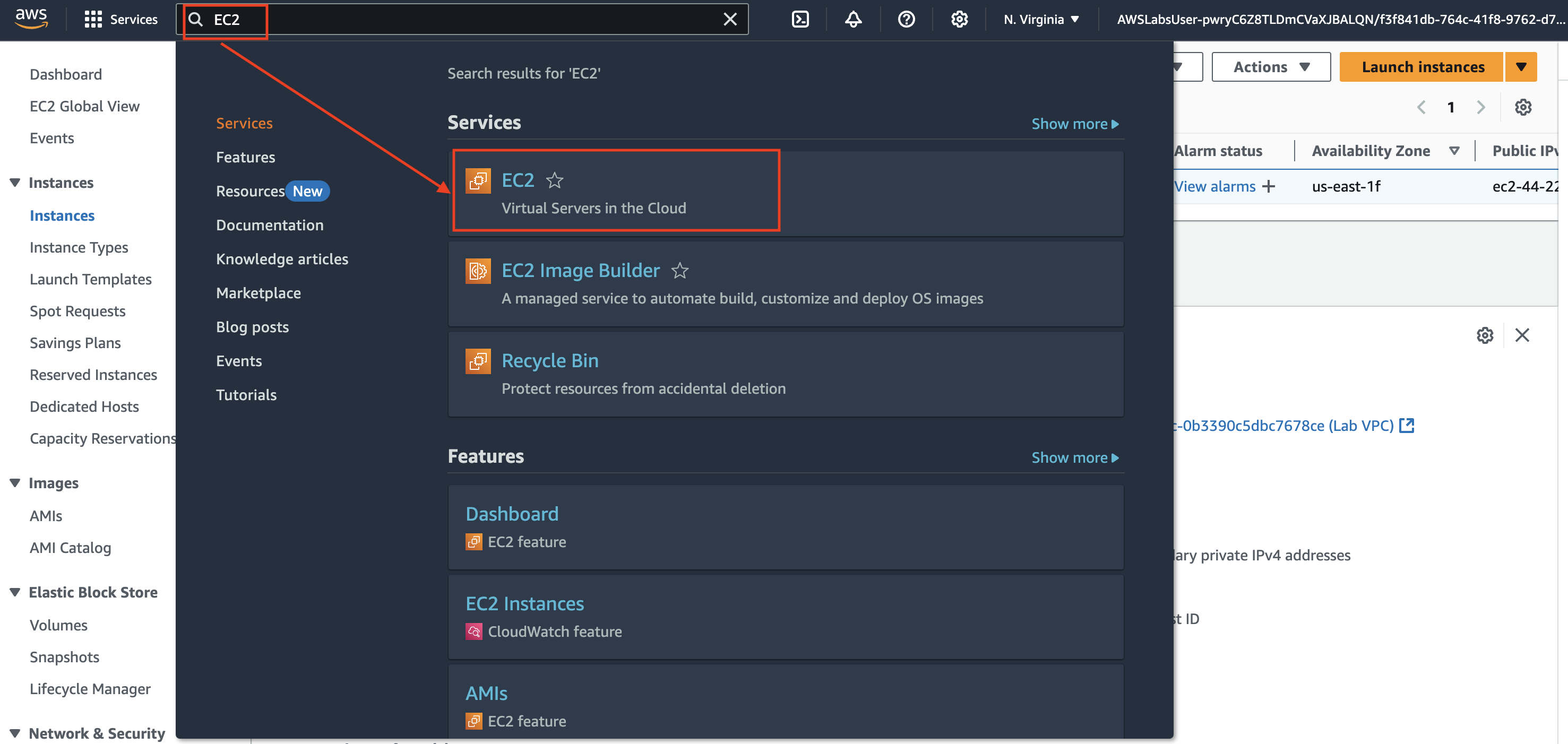Viewport: 1568px width, 744px height.
Task: Open the help question mark icon
Action: 906,20
